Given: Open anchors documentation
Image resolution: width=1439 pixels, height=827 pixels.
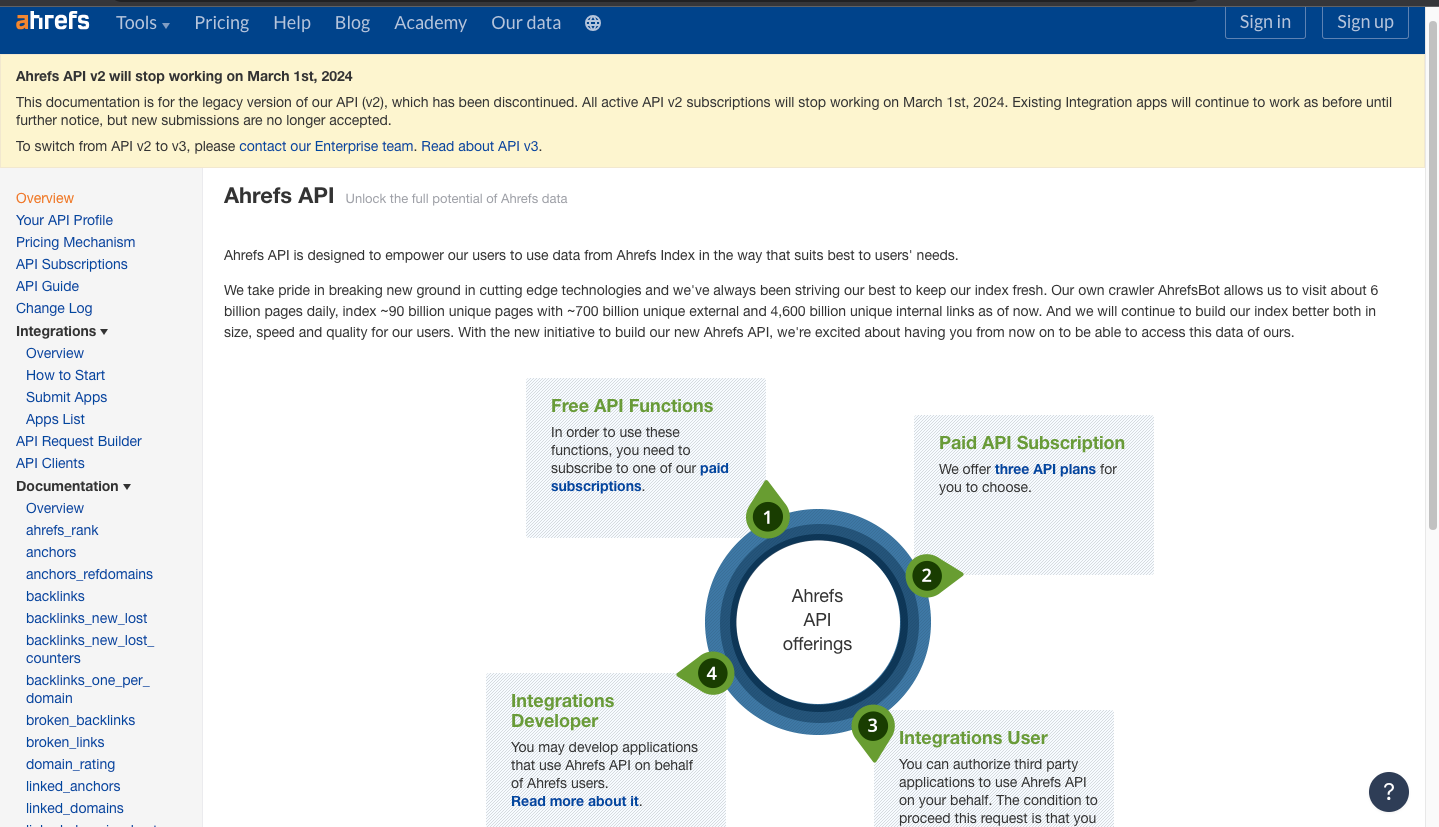Looking at the screenshot, I should click(x=51, y=552).
